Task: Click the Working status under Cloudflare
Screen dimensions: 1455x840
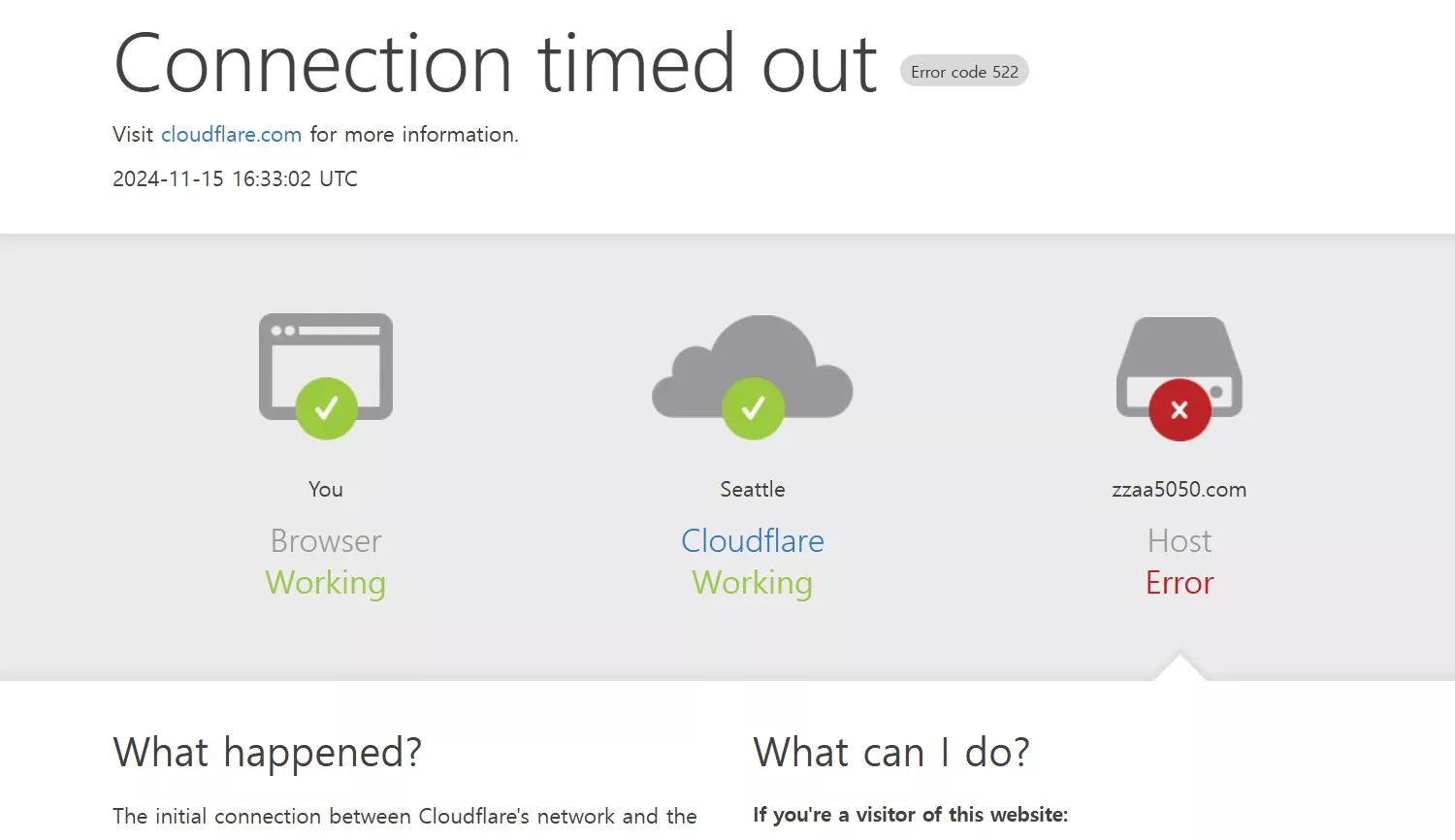Action: [753, 583]
